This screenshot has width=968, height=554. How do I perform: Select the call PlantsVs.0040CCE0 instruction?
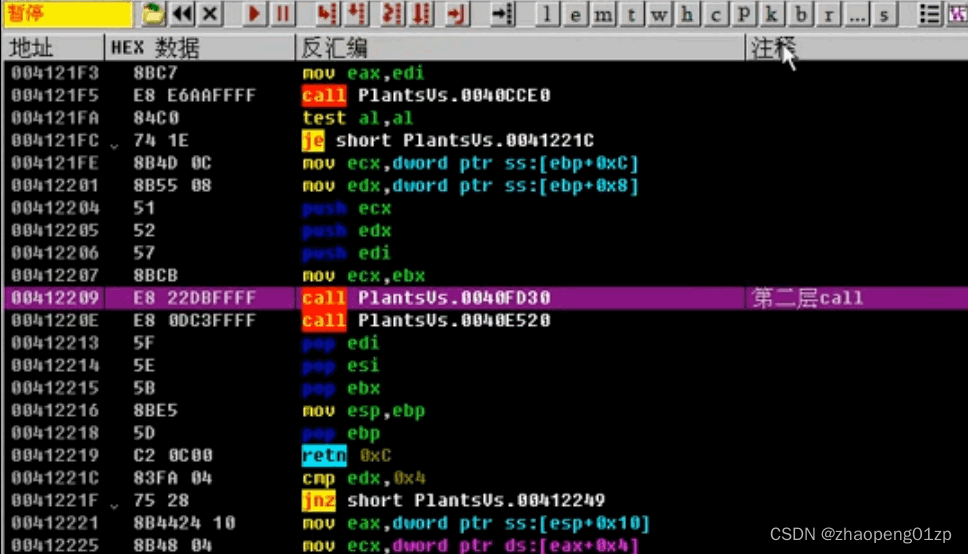click(426, 95)
